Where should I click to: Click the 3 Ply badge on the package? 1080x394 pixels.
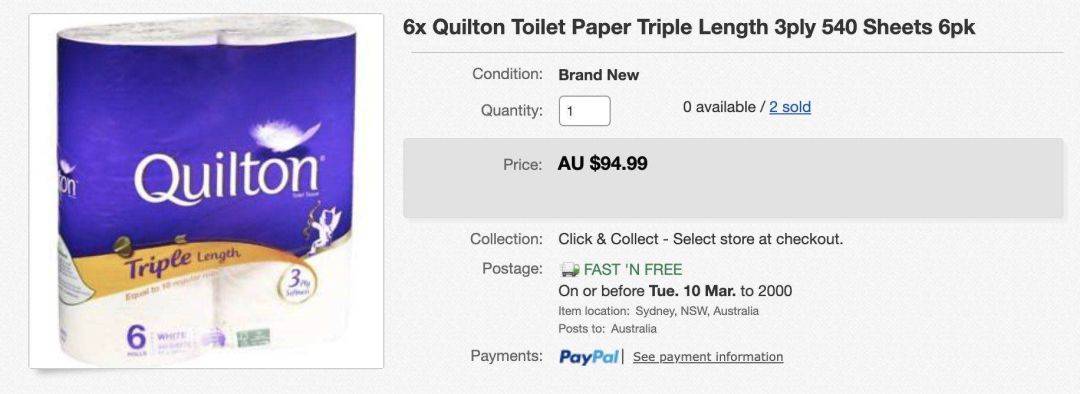(x=296, y=284)
